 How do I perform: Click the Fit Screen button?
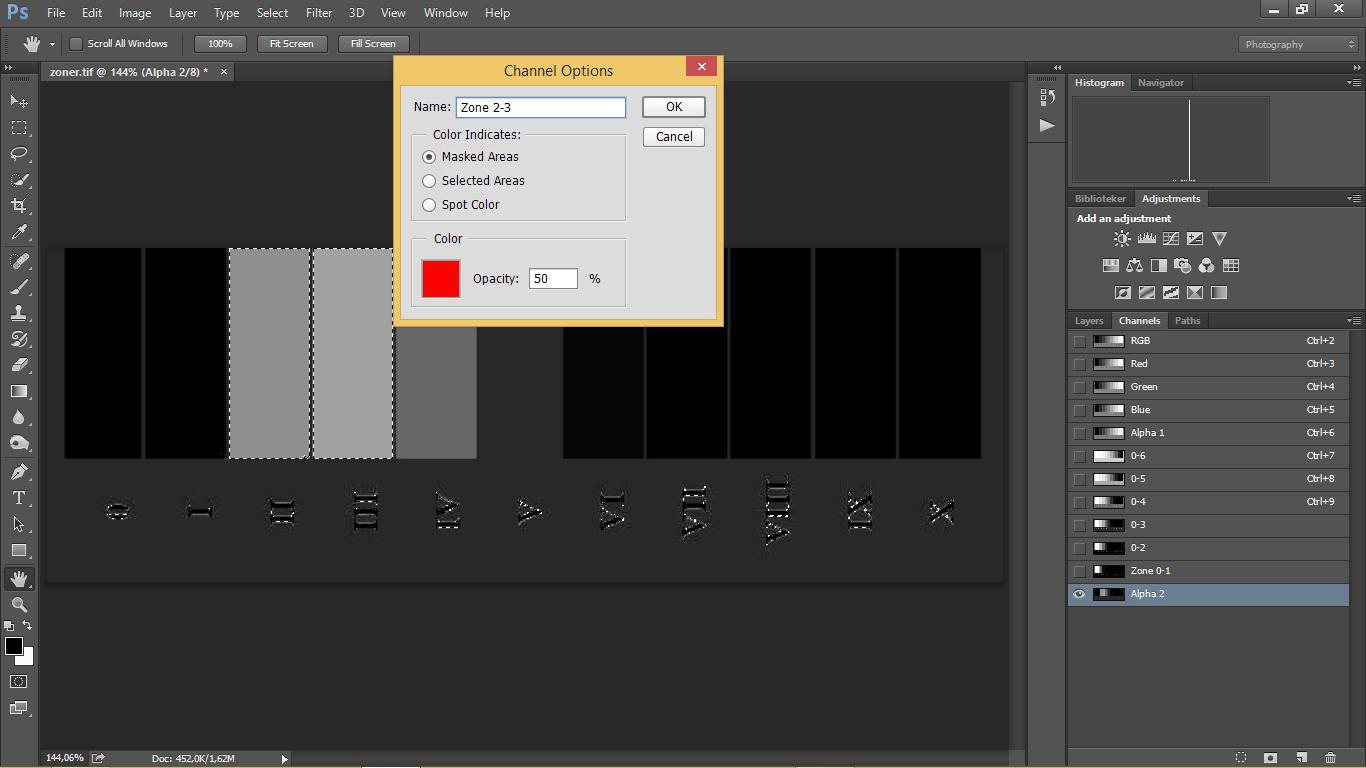click(x=291, y=44)
